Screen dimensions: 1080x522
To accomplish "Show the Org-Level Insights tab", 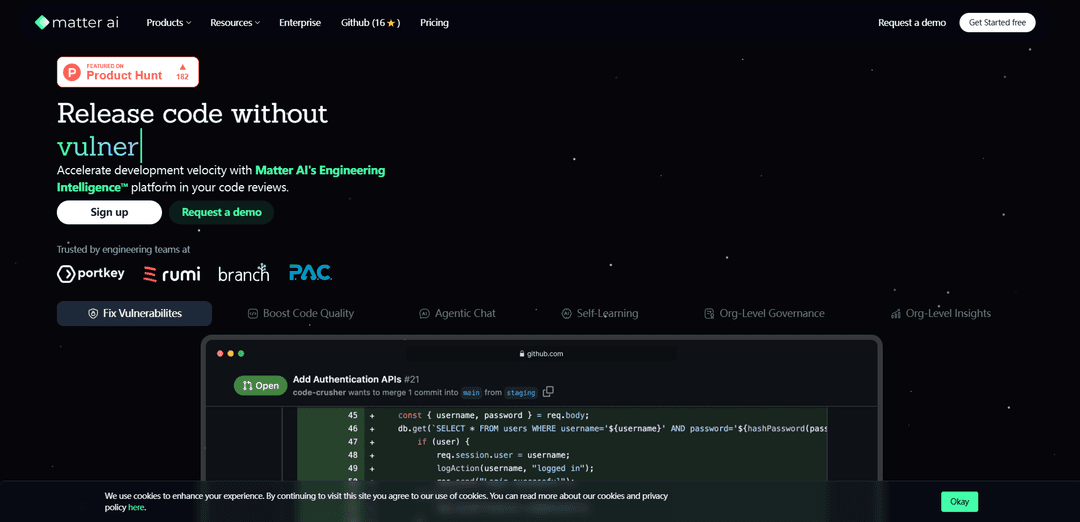I will (x=940, y=313).
